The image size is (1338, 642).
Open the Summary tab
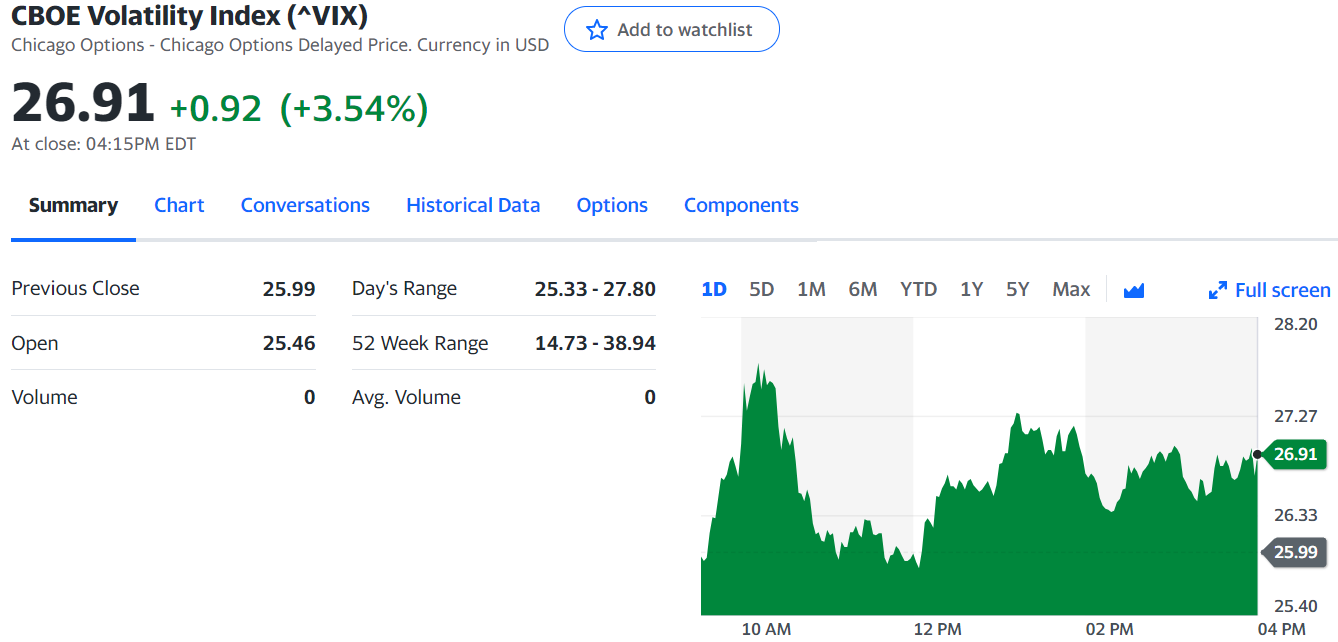[73, 205]
